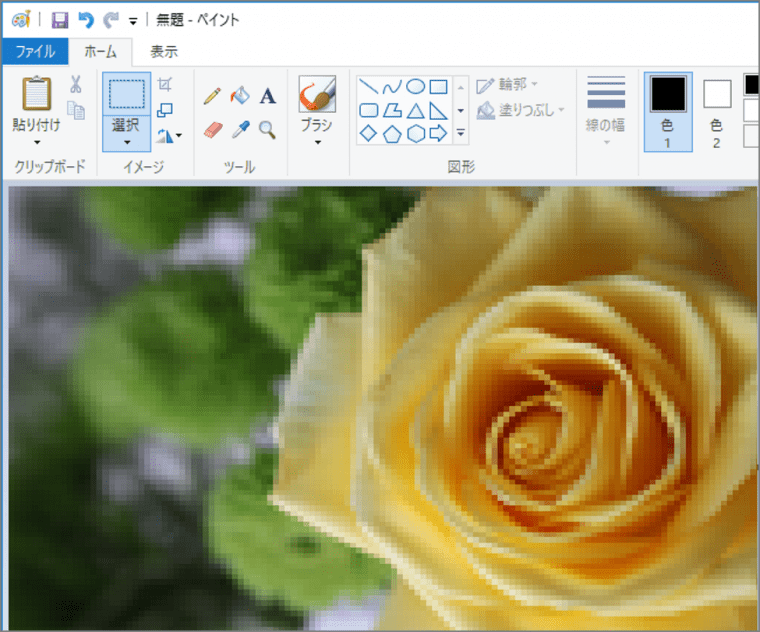
Task: Select the Text tool
Action: click(268, 96)
